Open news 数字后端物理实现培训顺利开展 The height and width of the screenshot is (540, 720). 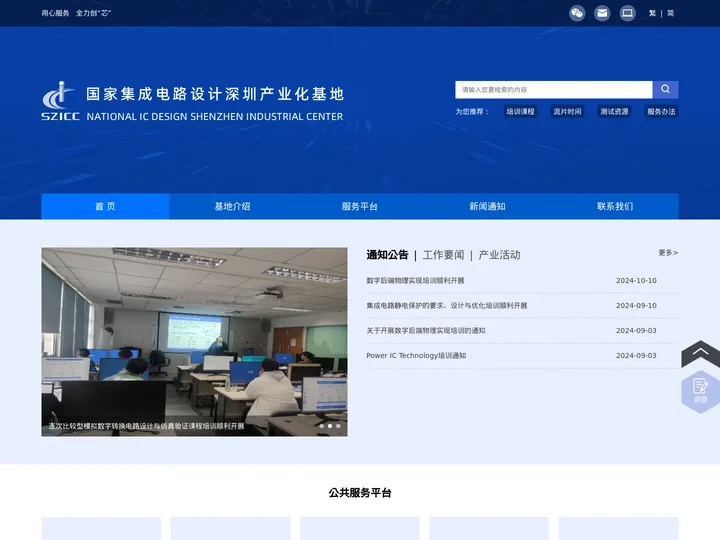pos(415,281)
